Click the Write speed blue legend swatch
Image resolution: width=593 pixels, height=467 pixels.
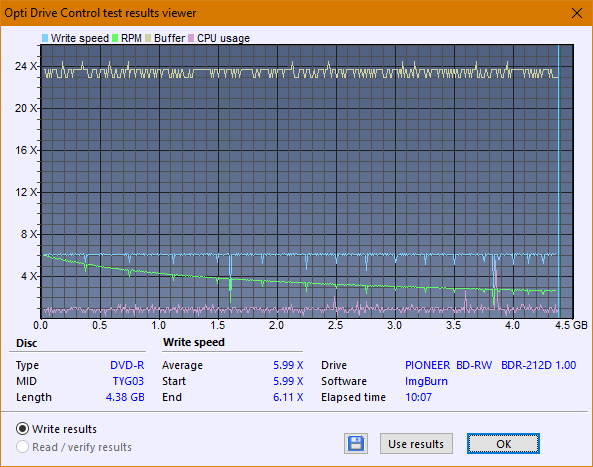tap(45, 38)
